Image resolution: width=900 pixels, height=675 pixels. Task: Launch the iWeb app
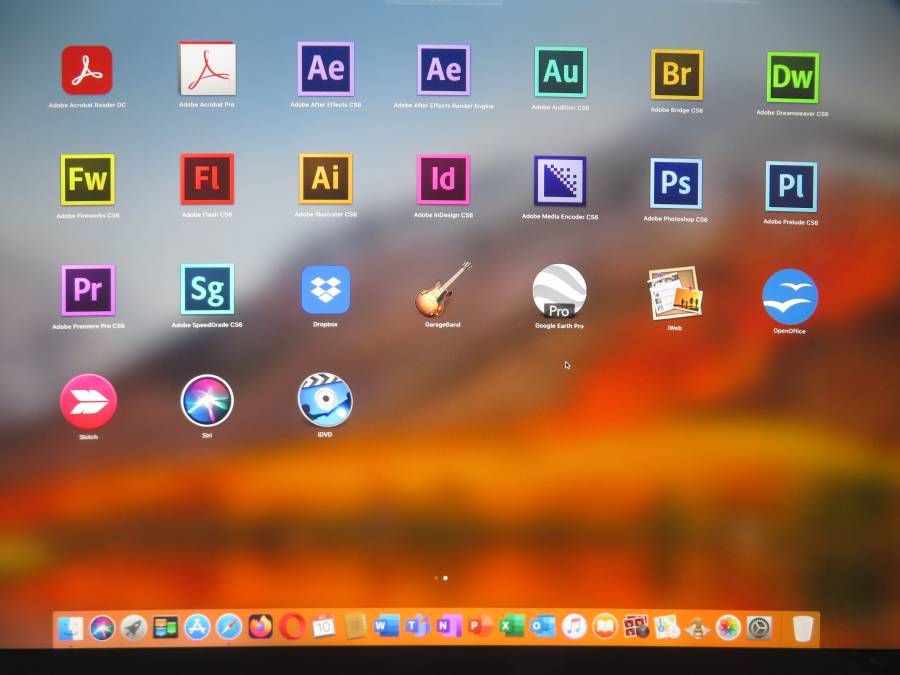click(x=675, y=293)
